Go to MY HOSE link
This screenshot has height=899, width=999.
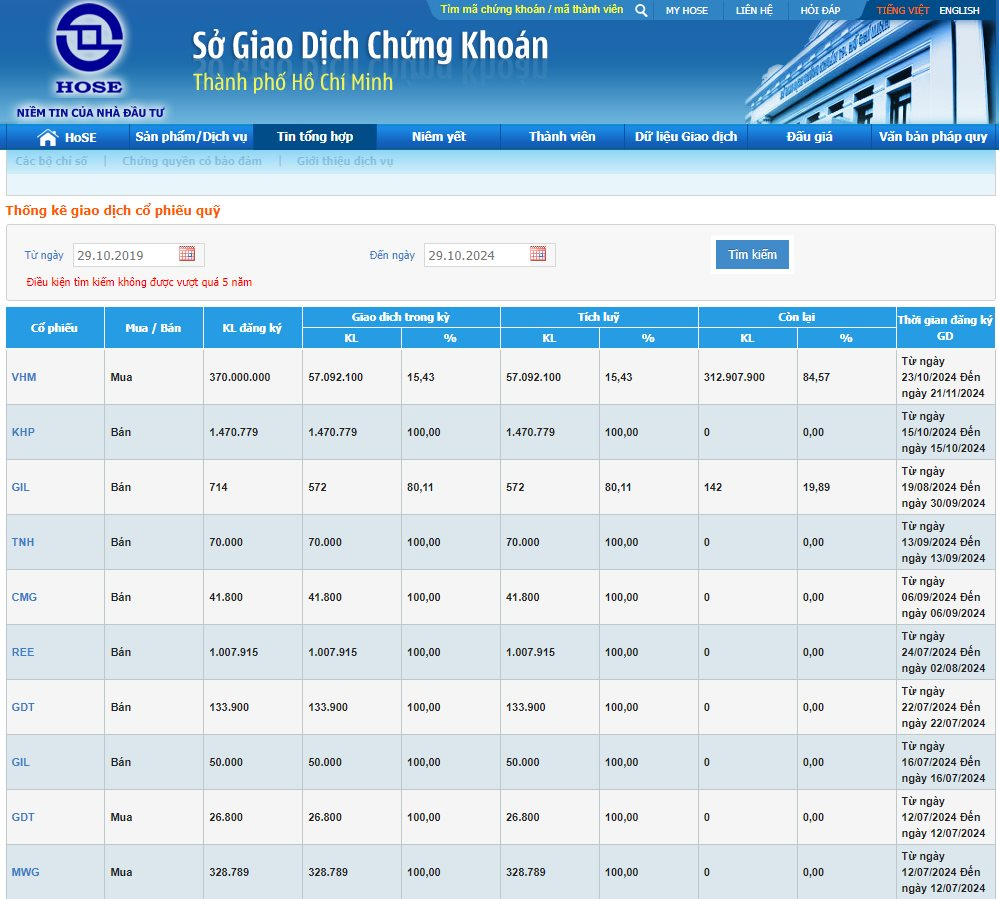687,10
